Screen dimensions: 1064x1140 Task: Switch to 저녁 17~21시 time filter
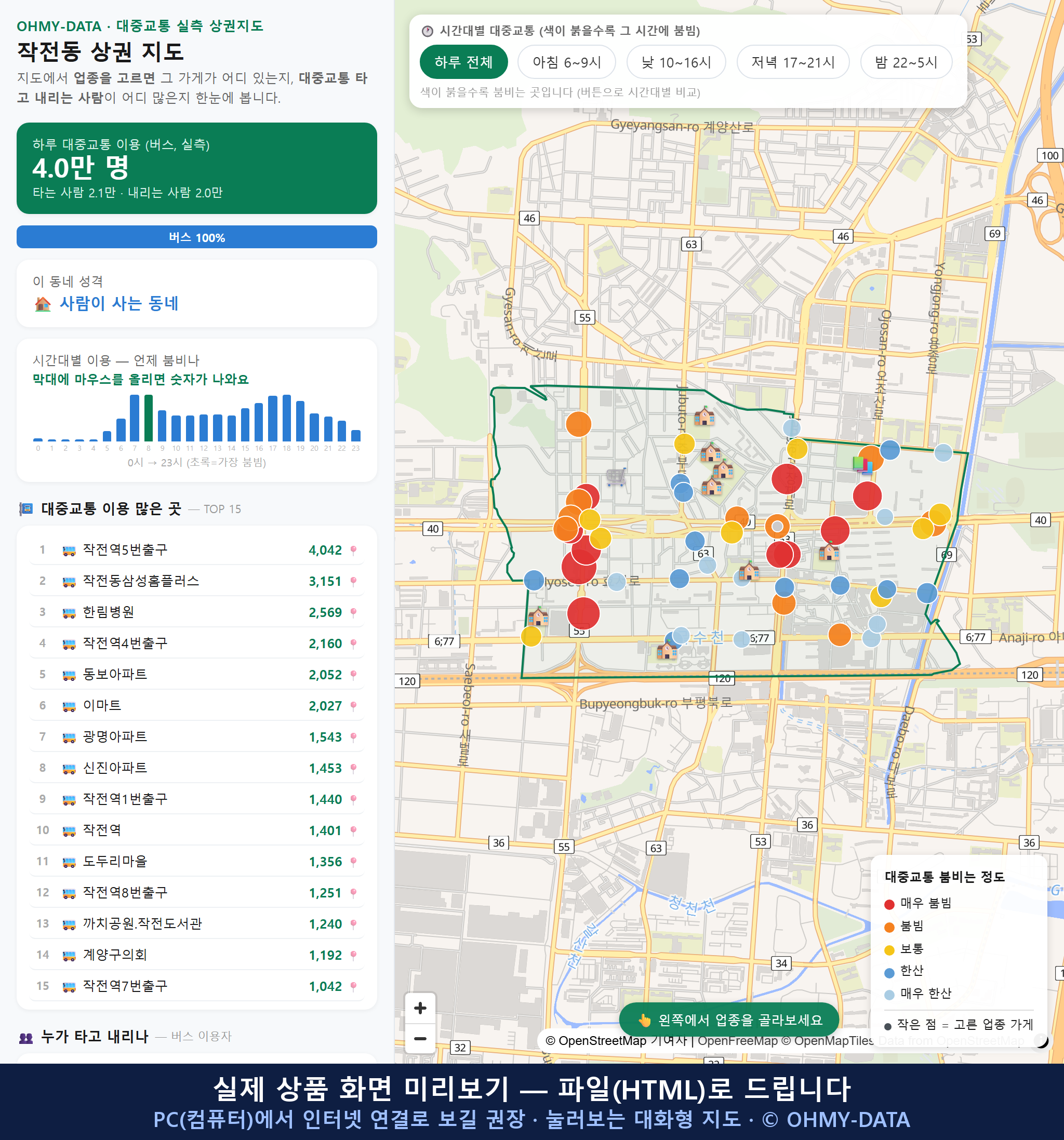tap(792, 62)
